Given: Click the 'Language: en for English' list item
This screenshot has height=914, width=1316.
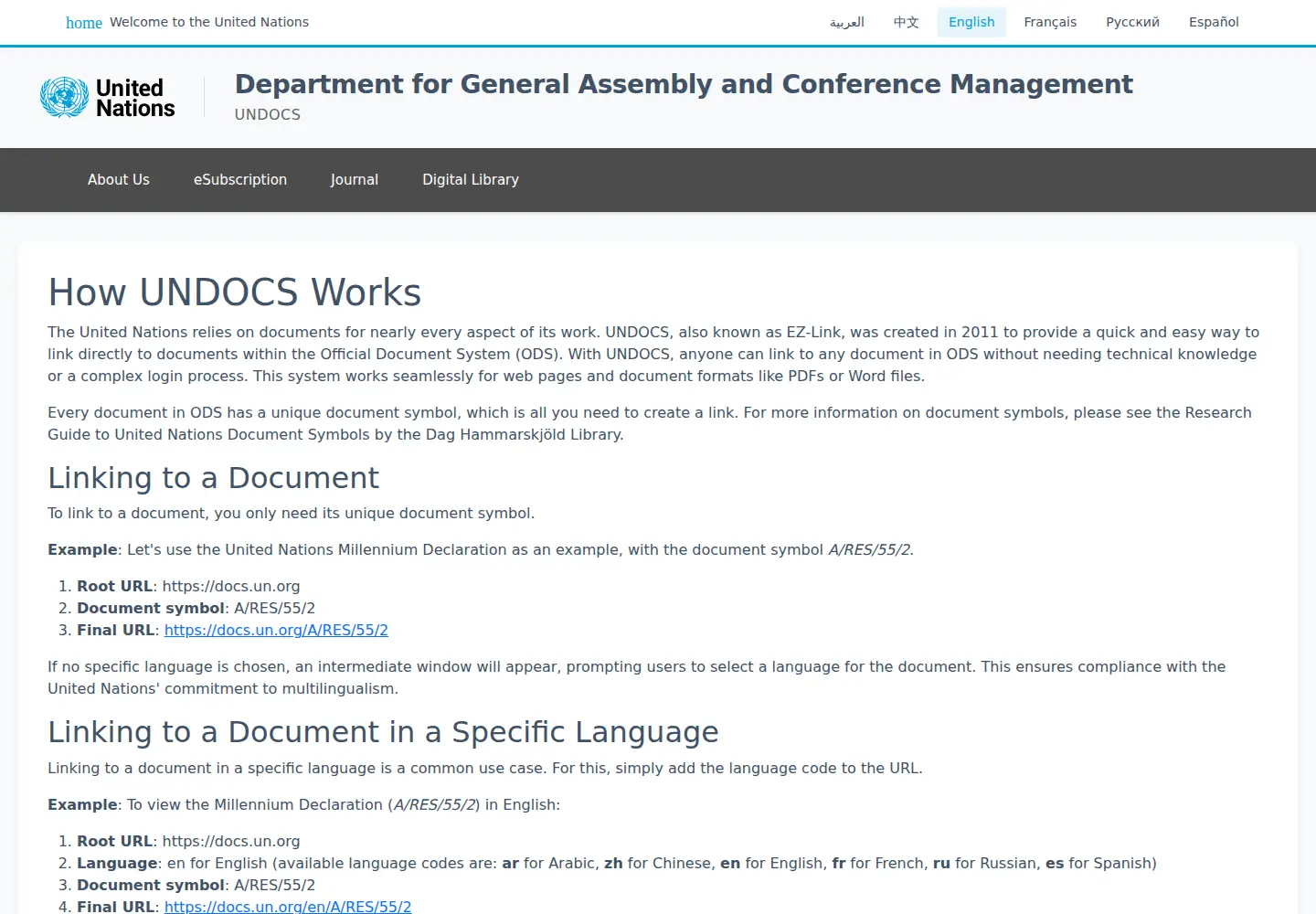Looking at the screenshot, I should (617, 863).
